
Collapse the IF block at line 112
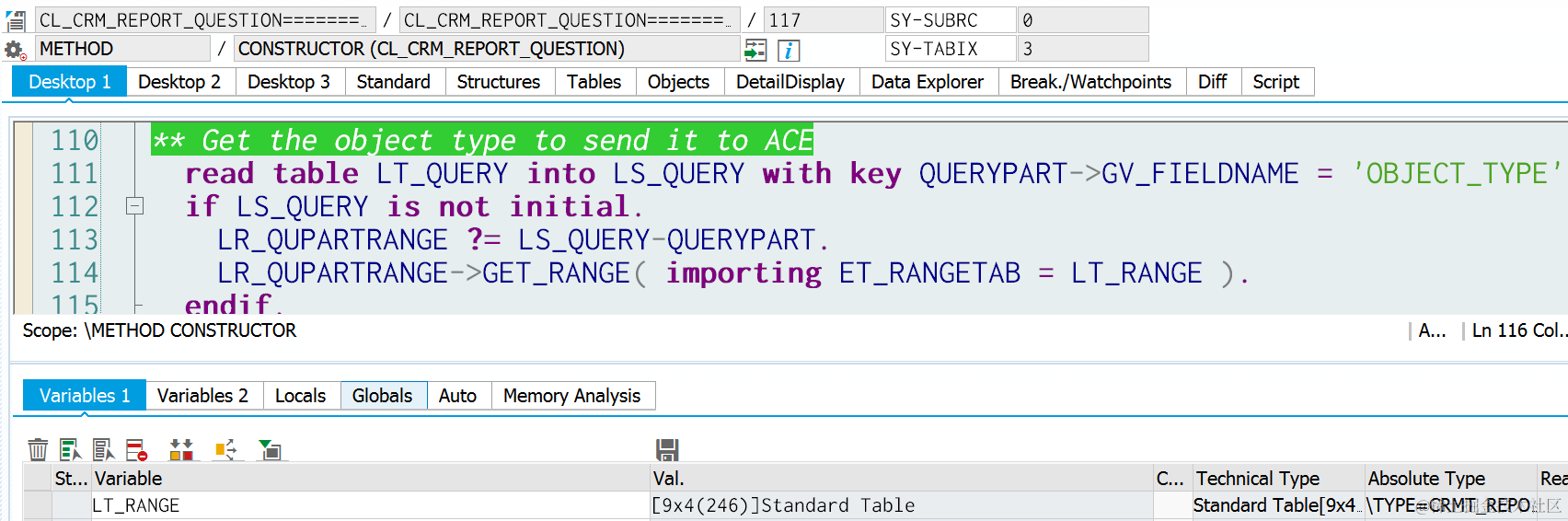[134, 206]
